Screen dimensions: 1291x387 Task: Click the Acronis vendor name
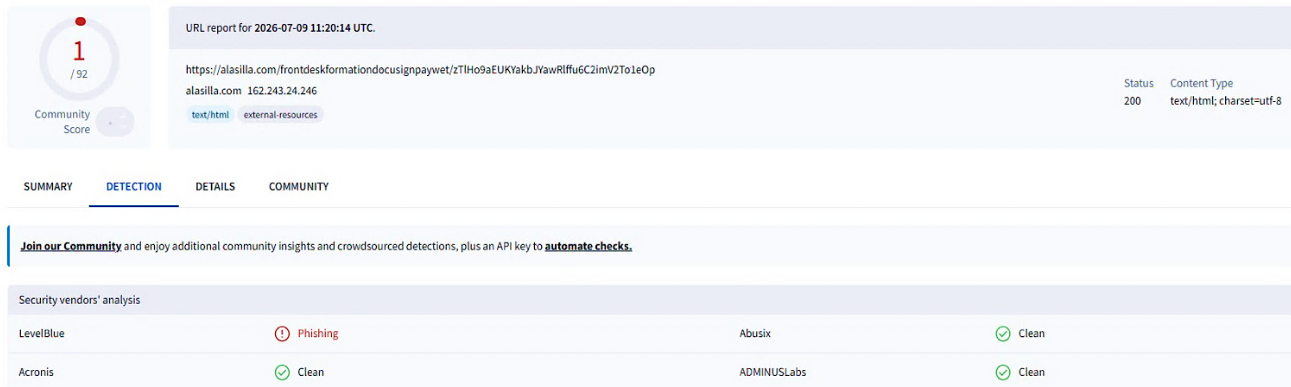pos(36,372)
